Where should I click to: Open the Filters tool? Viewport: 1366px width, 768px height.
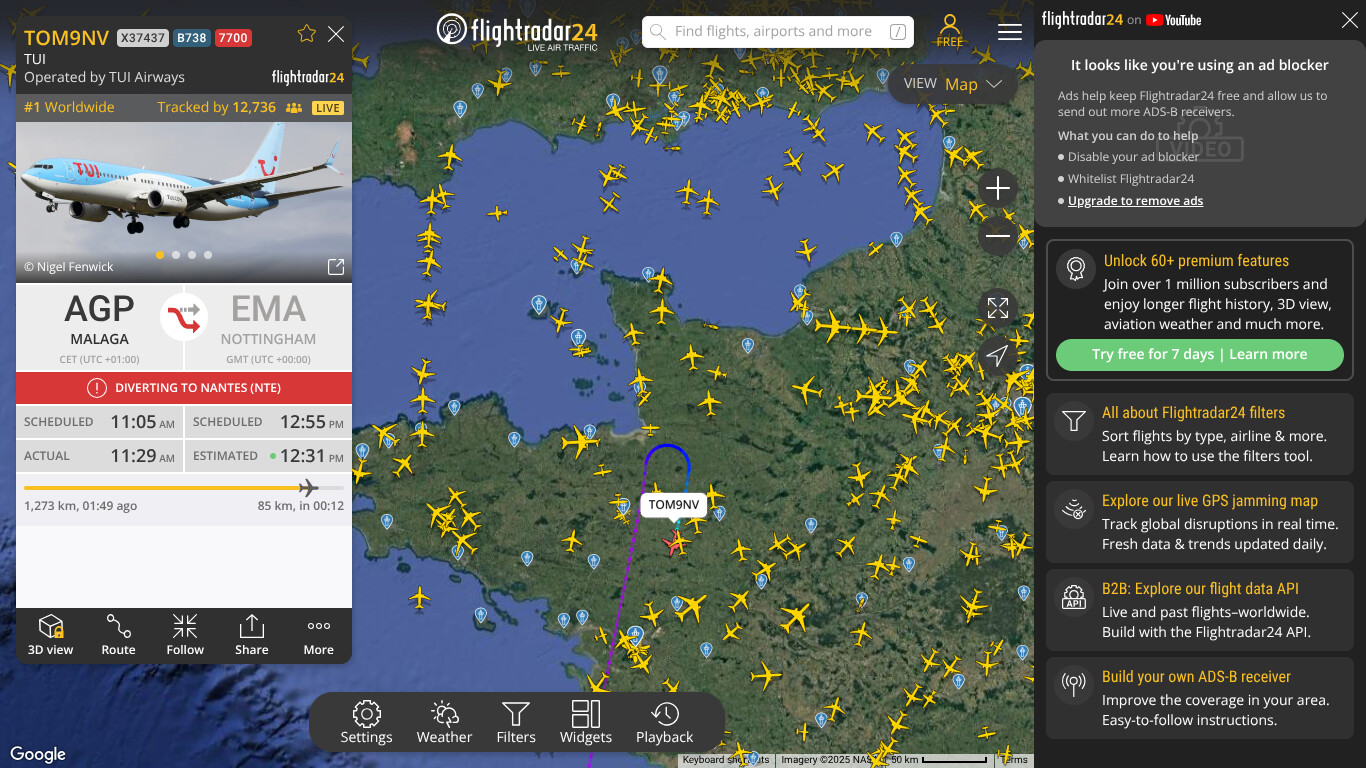pyautogui.click(x=516, y=722)
